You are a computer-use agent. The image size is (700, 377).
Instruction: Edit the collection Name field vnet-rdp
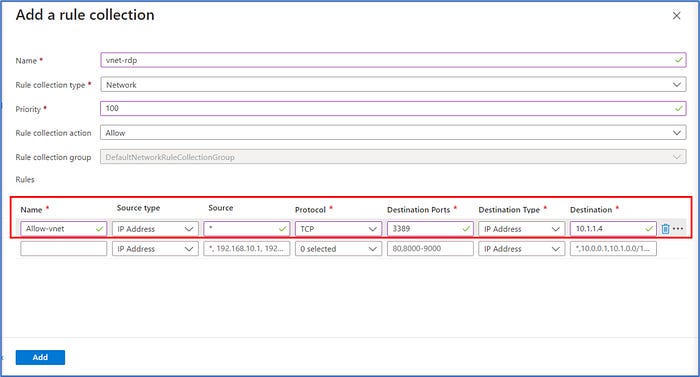tap(393, 60)
